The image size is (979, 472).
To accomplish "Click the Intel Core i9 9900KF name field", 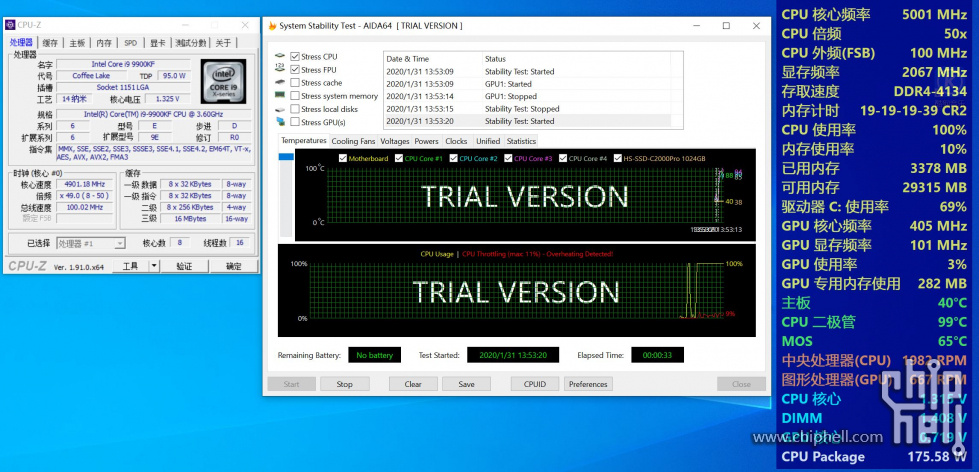I will coord(125,64).
